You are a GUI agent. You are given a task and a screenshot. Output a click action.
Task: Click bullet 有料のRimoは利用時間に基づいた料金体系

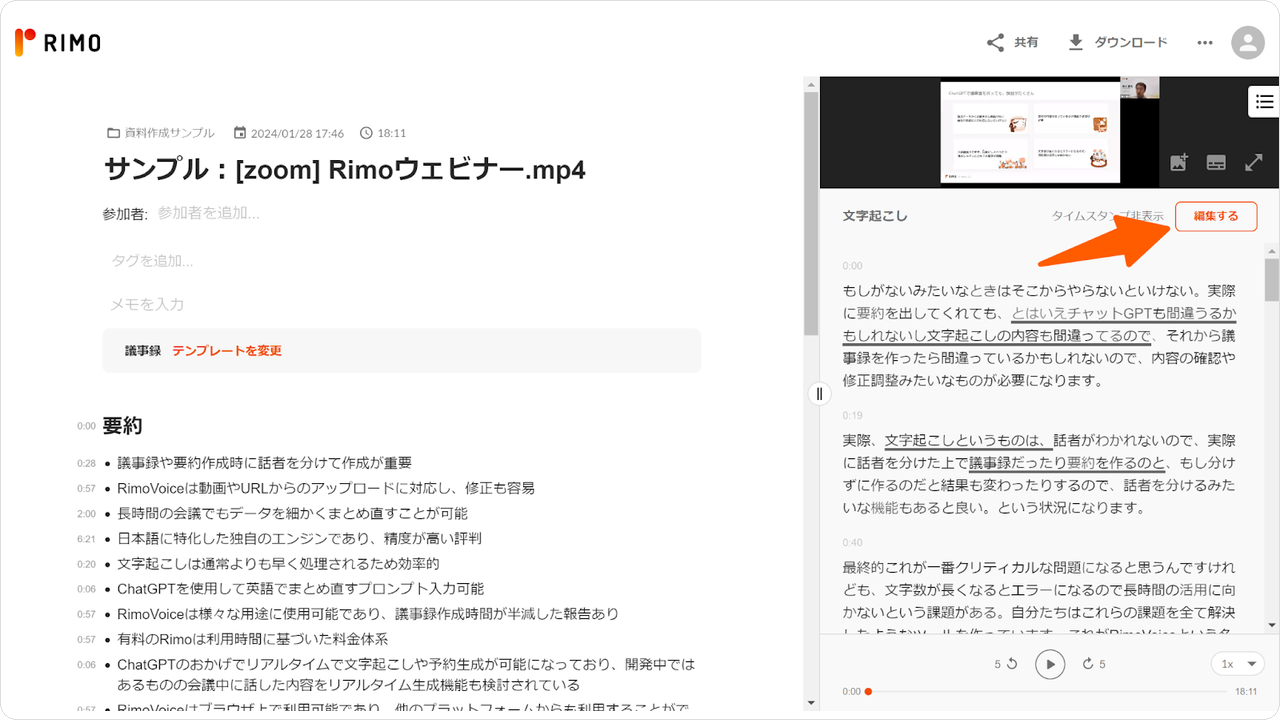[x=252, y=639]
